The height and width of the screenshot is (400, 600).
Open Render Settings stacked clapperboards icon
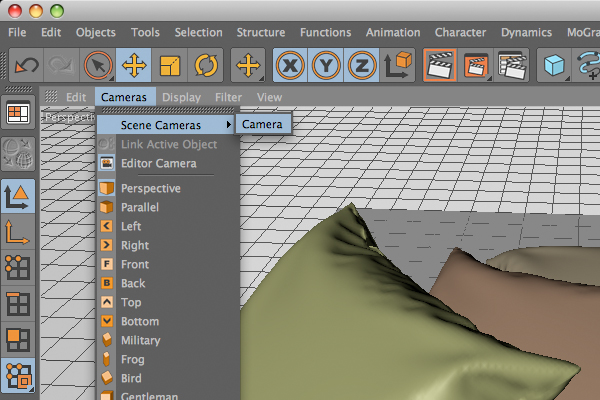click(x=512, y=65)
